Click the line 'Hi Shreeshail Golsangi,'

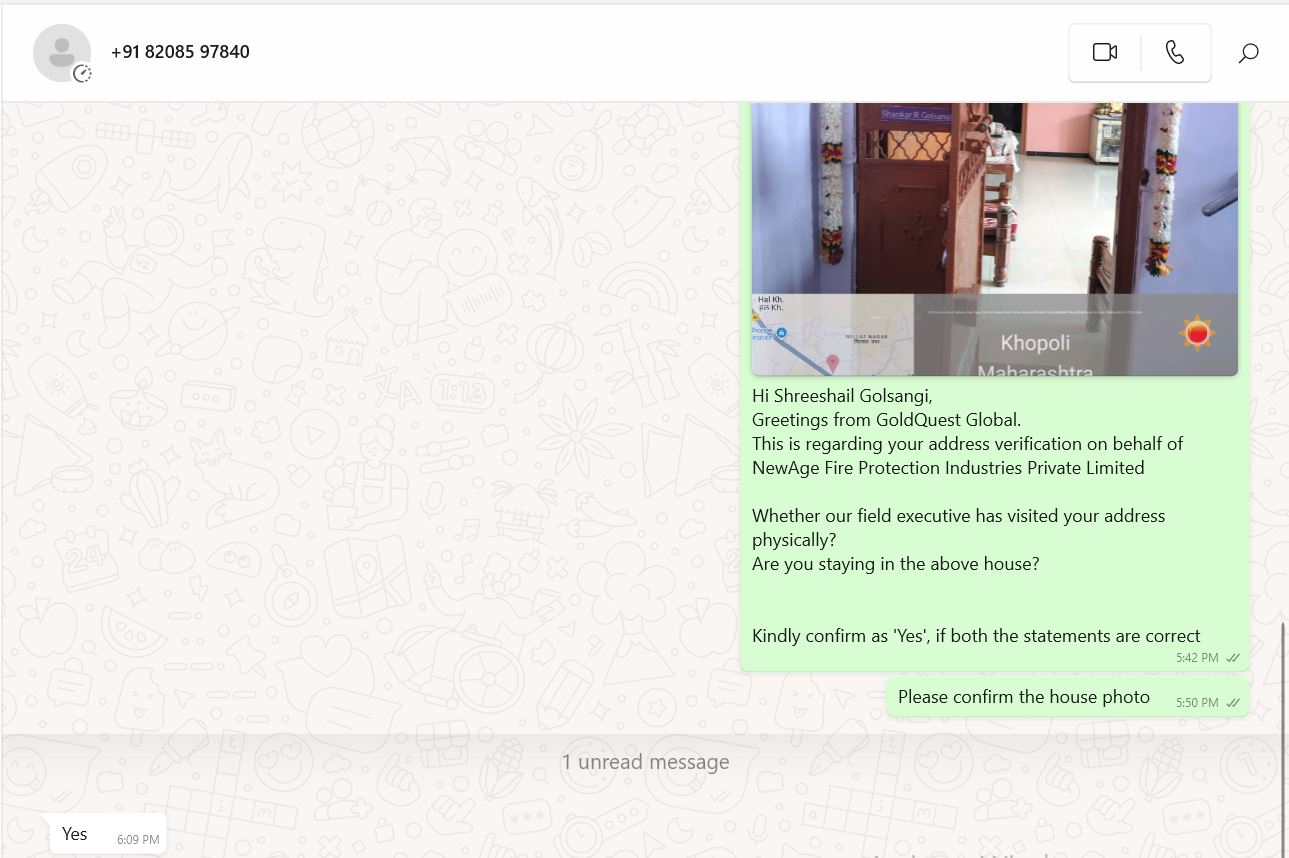[842, 396]
